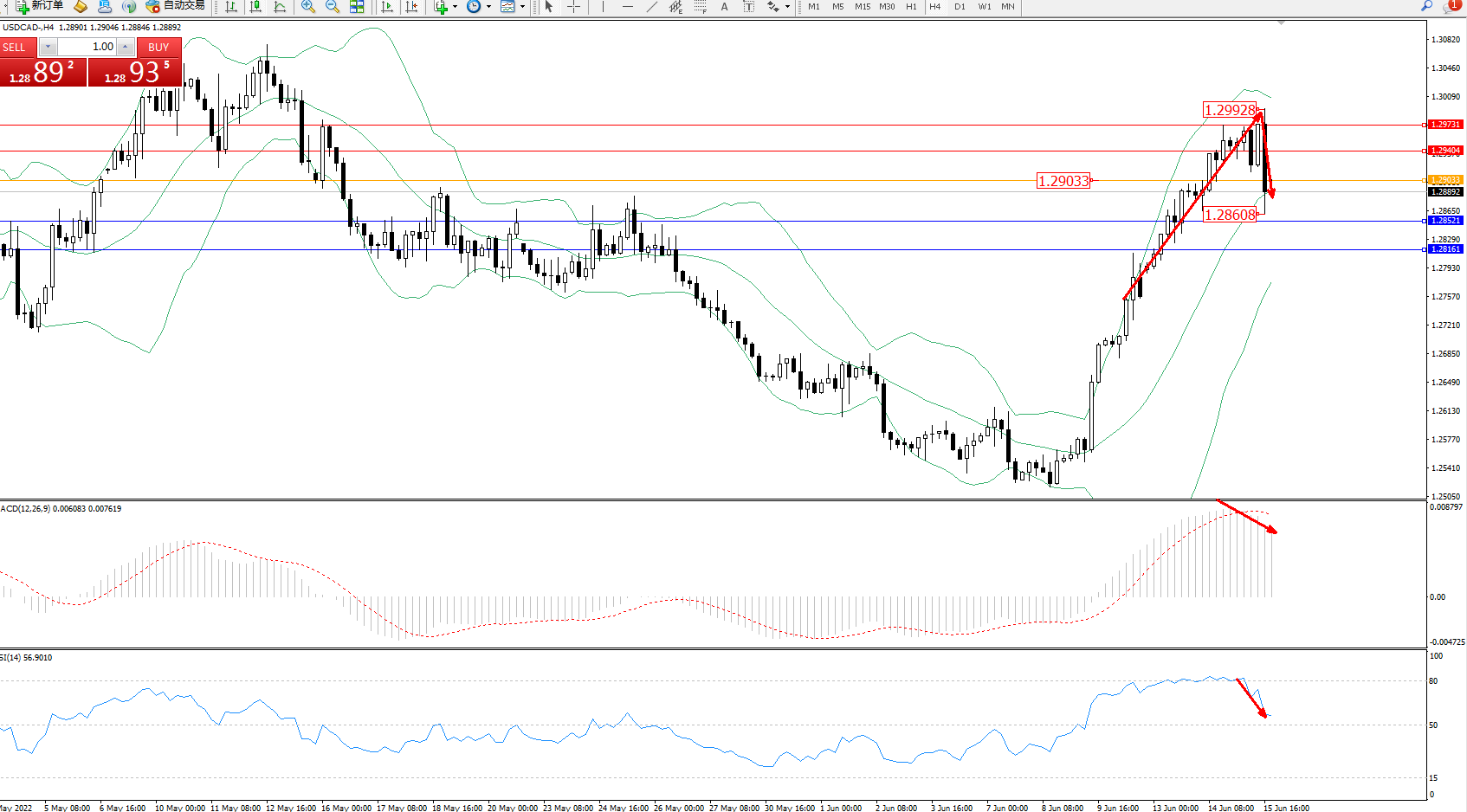Select the crosshair tool
This screenshot has width=1467, height=812.
(x=573, y=7)
